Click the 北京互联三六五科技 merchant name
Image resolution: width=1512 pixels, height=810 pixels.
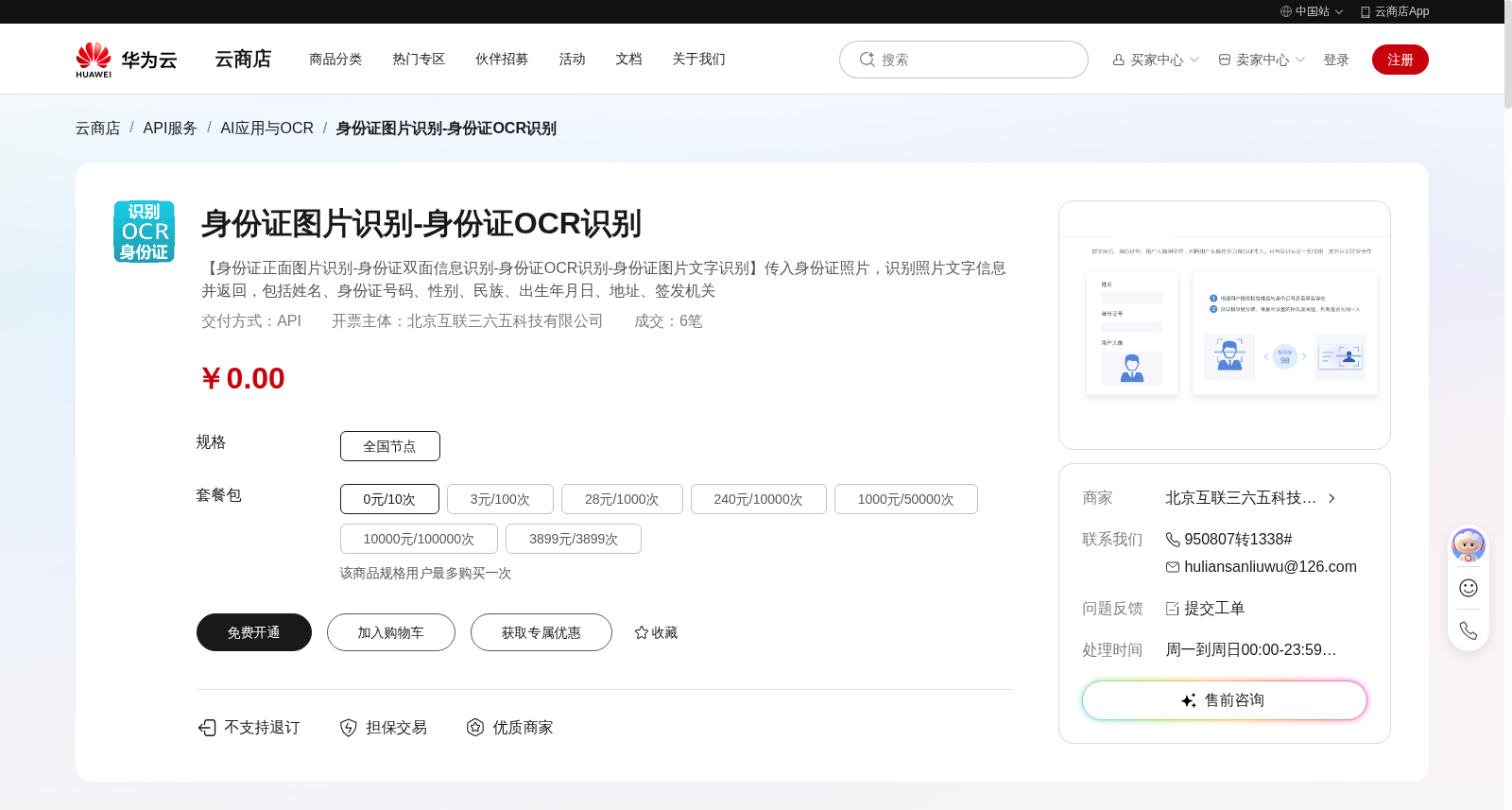point(1241,498)
